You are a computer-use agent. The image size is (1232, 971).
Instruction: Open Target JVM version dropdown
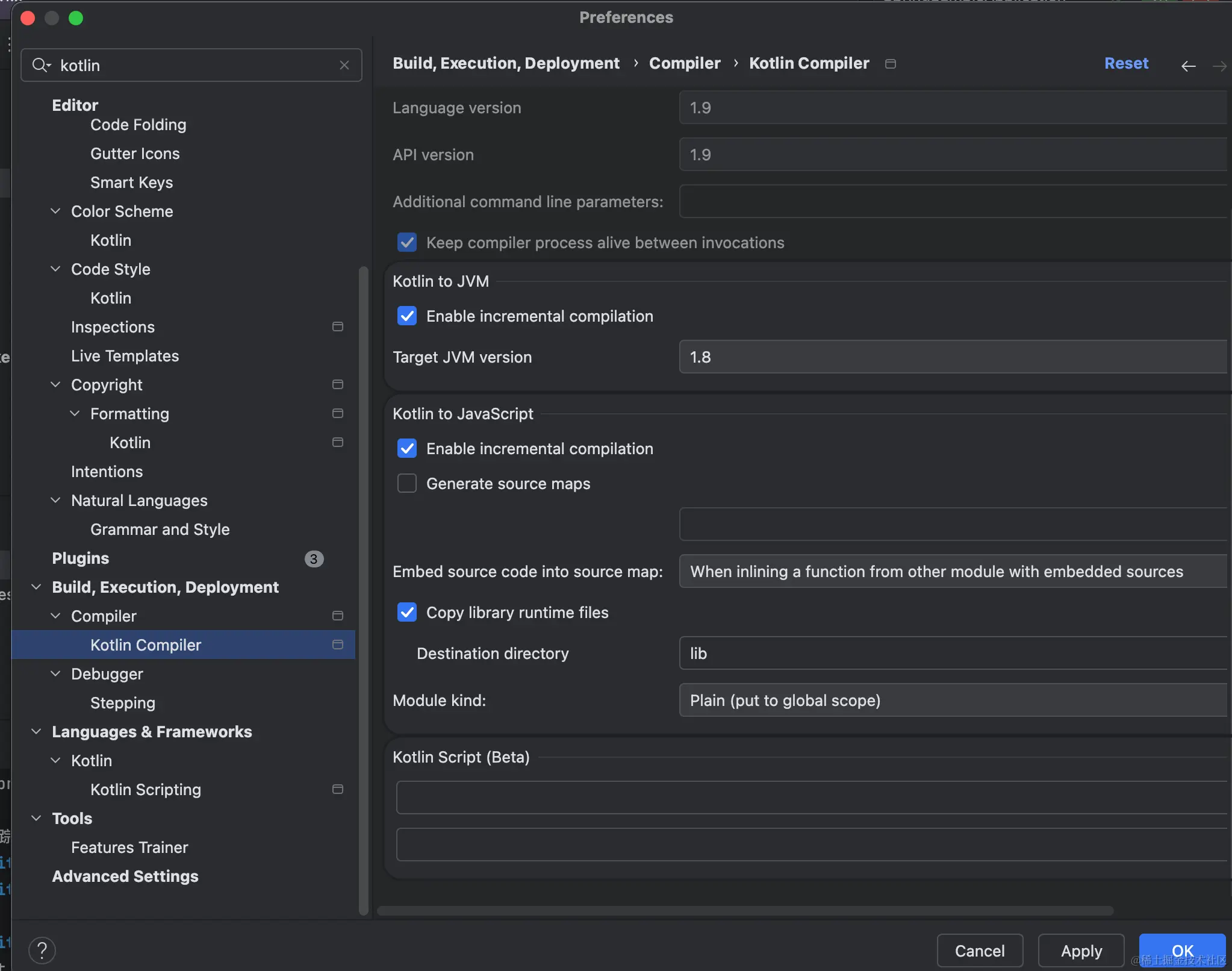[x=953, y=357]
